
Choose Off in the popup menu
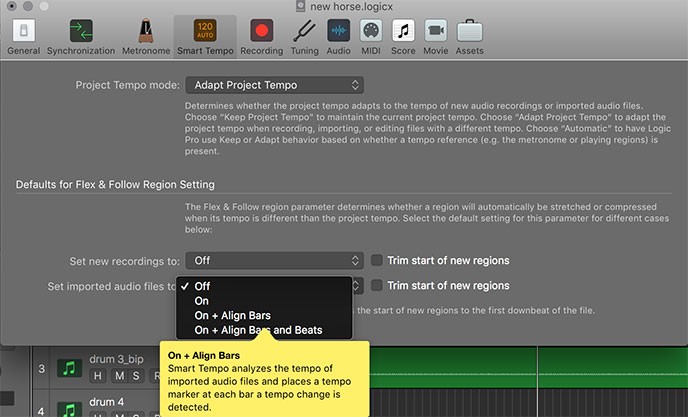(264, 286)
